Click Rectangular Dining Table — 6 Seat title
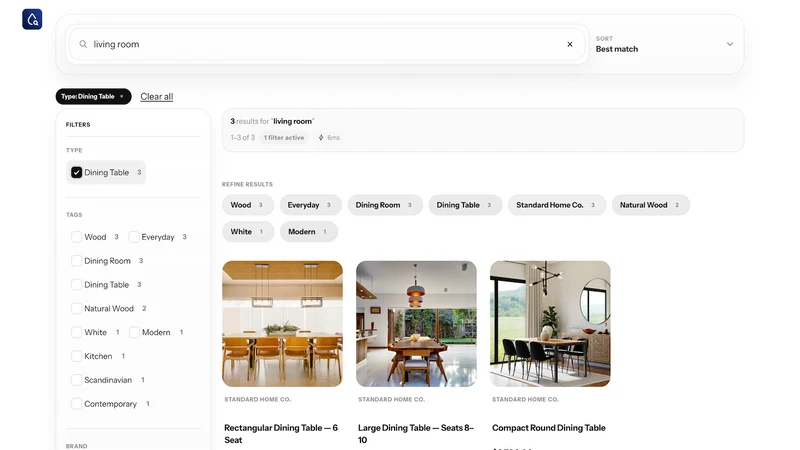 tap(281, 434)
